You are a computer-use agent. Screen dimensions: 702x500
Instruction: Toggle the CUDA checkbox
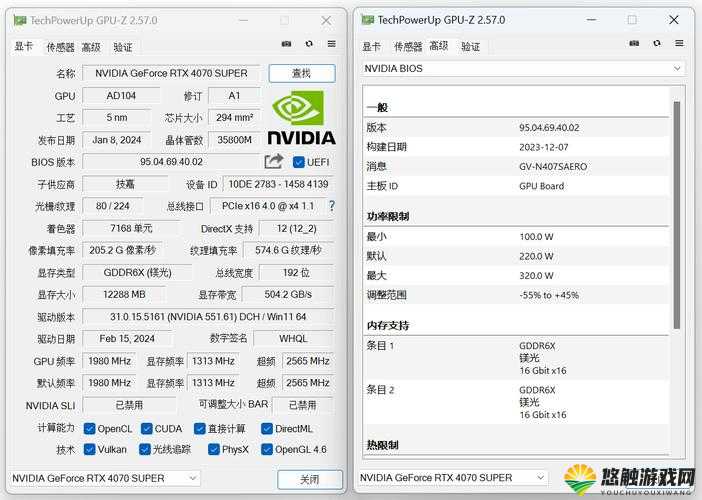pos(146,428)
